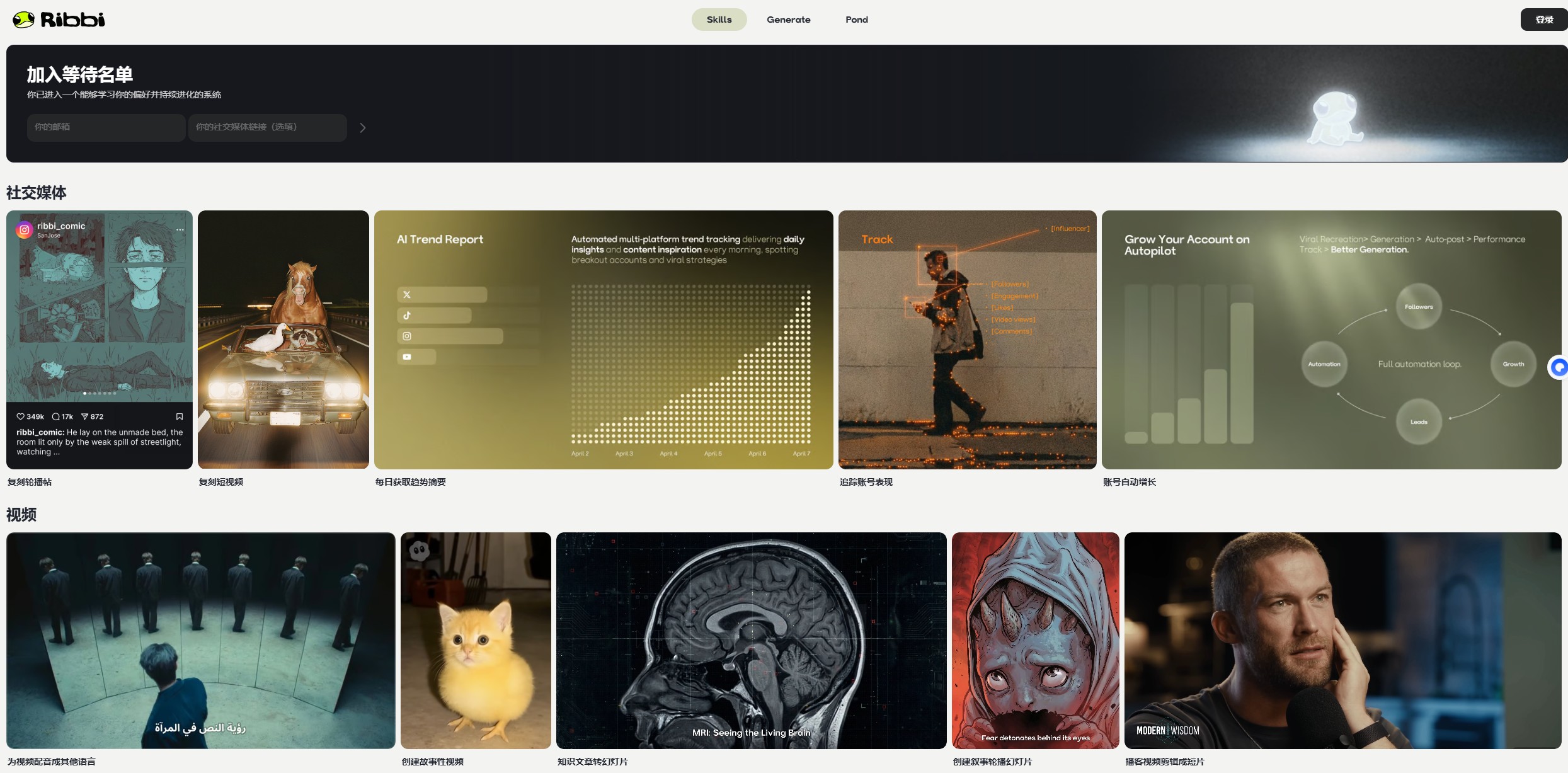1568x773 pixels.
Task: Click the share icon showing 872
Action: tap(84, 416)
